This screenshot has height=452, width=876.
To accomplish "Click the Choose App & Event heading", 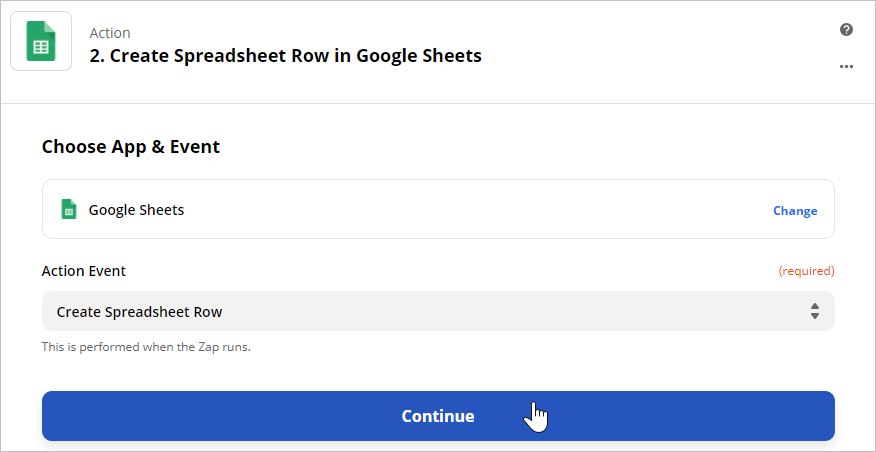I will click(x=131, y=147).
